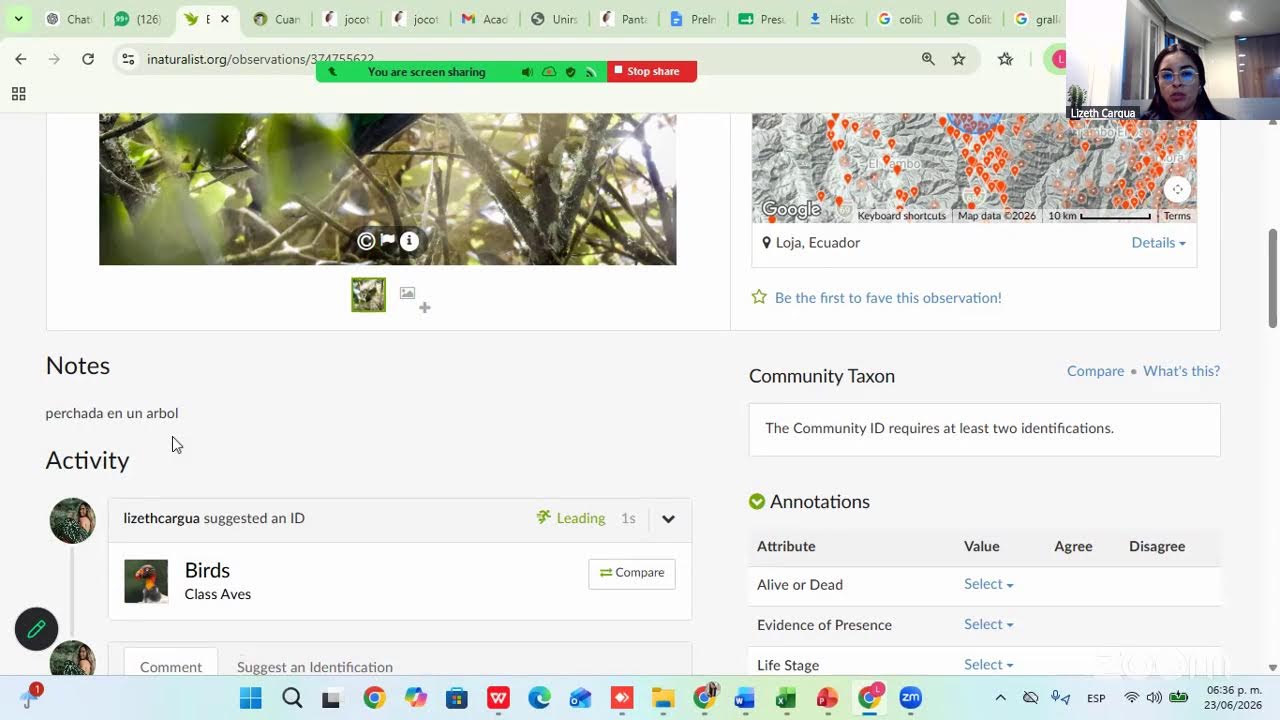Click the page vertical scrollbar

click(1273, 278)
